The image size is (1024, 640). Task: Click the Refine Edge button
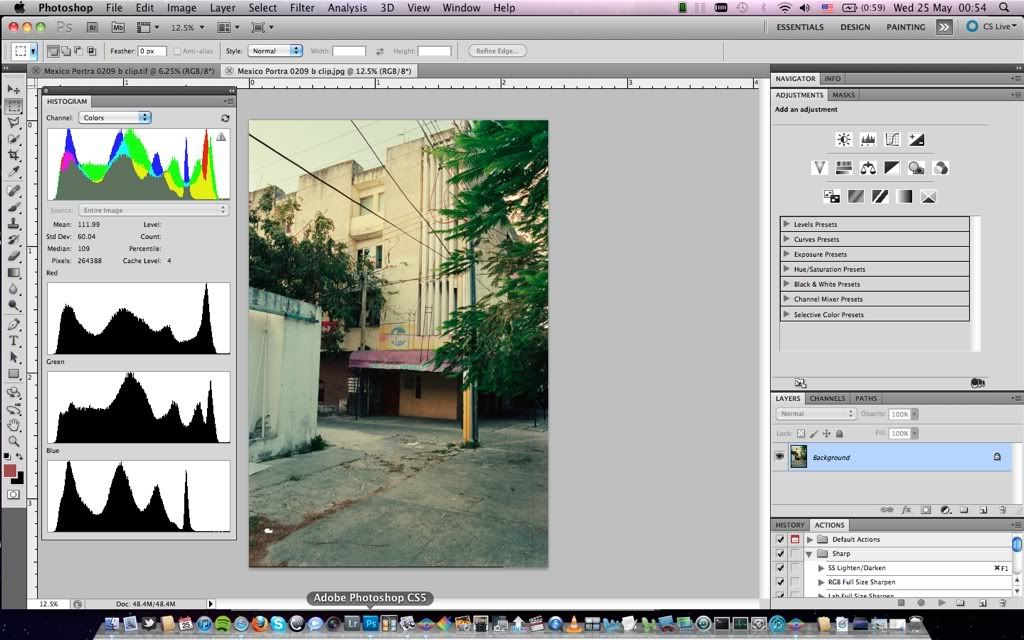(x=496, y=51)
